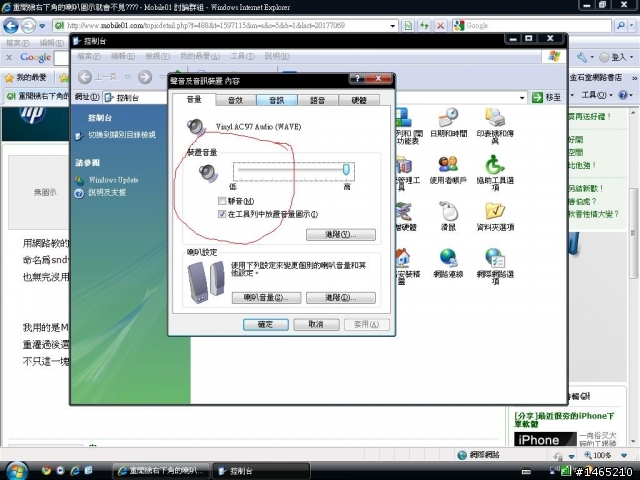Expand IE address bar dropdown arrow
Screen dimensions: 640x480
click(x=392, y=26)
